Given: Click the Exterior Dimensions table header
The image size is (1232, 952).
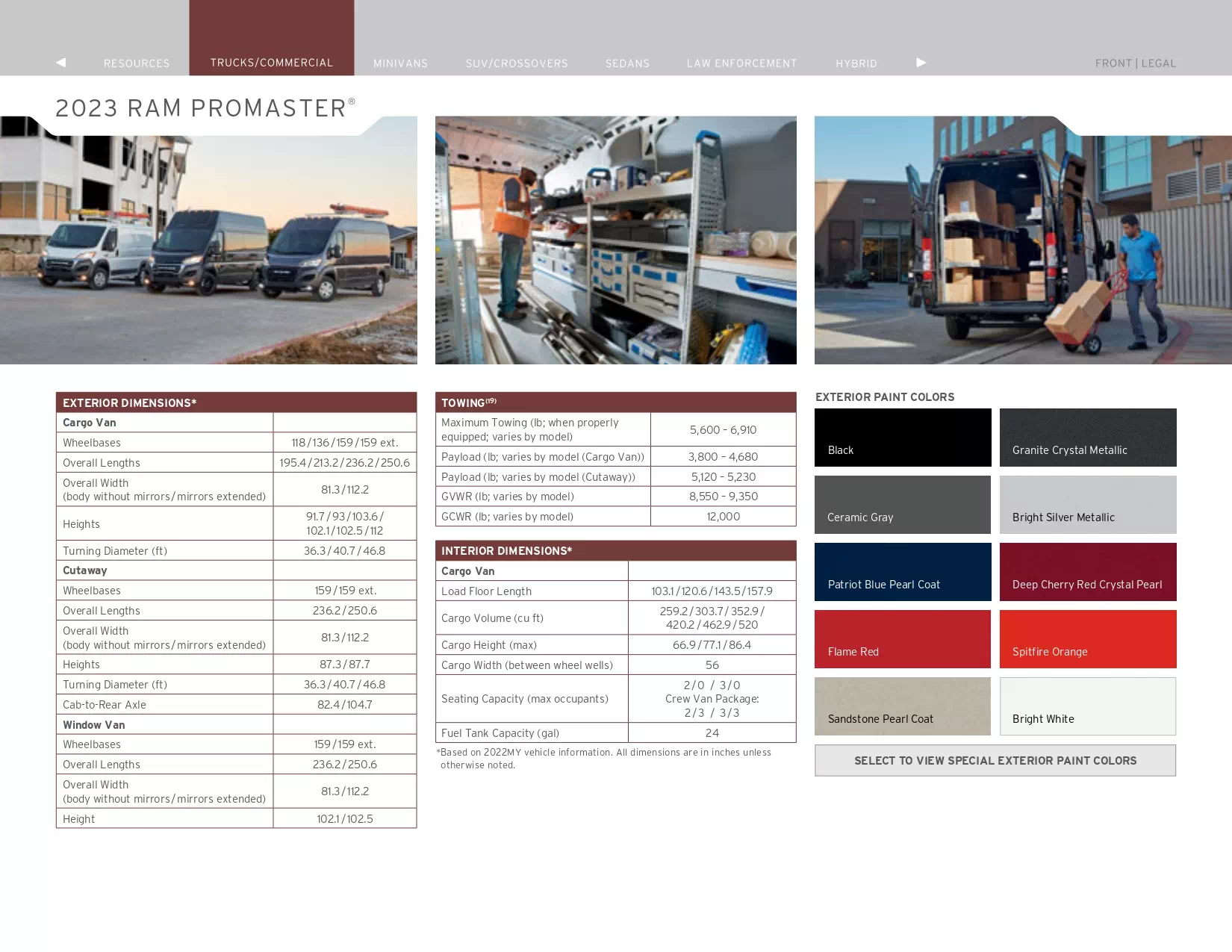Looking at the screenshot, I should pyautogui.click(x=237, y=402).
